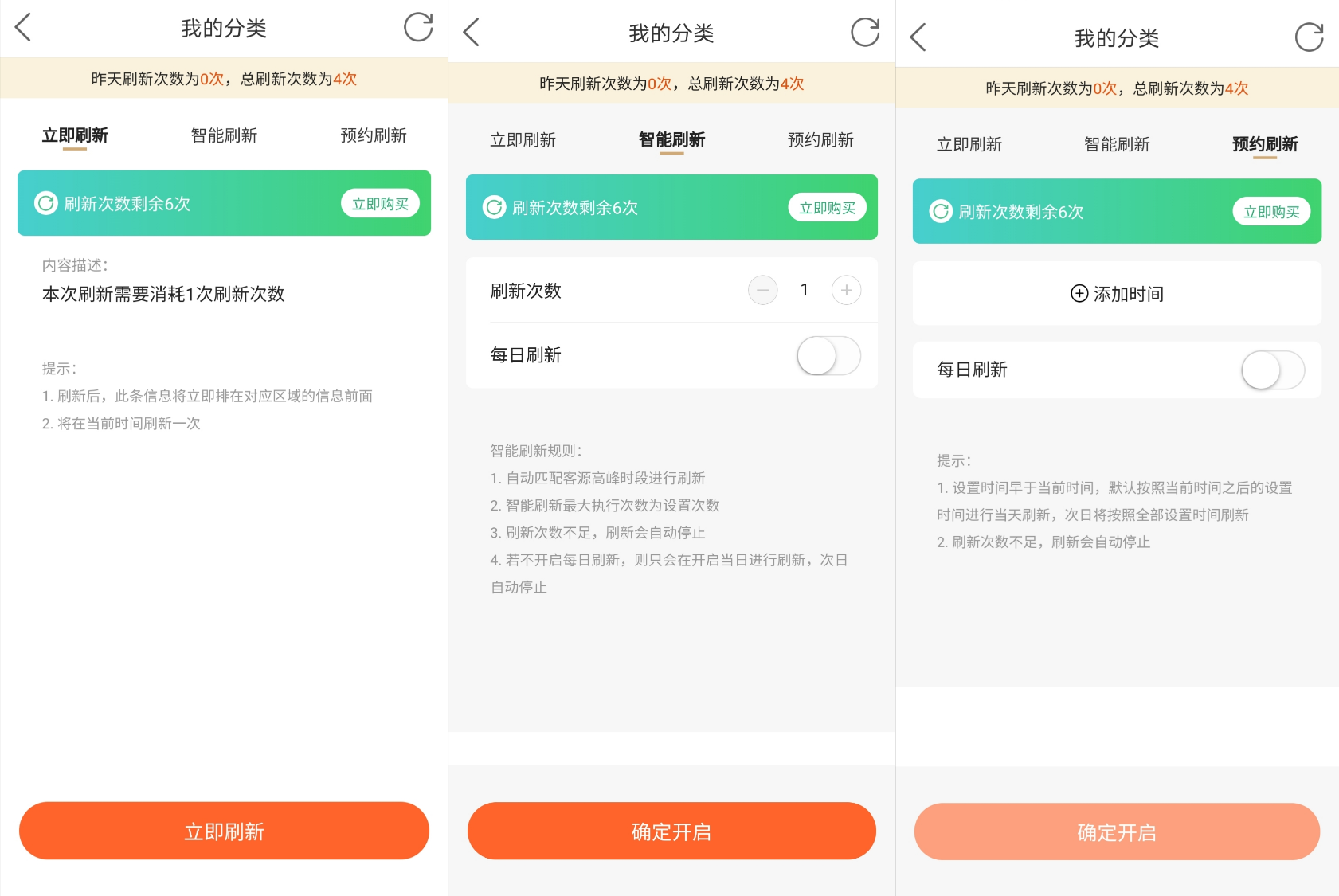This screenshot has height=896, width=1339.
Task: Tap plus icon beside 添加时间
Action: (x=1079, y=294)
